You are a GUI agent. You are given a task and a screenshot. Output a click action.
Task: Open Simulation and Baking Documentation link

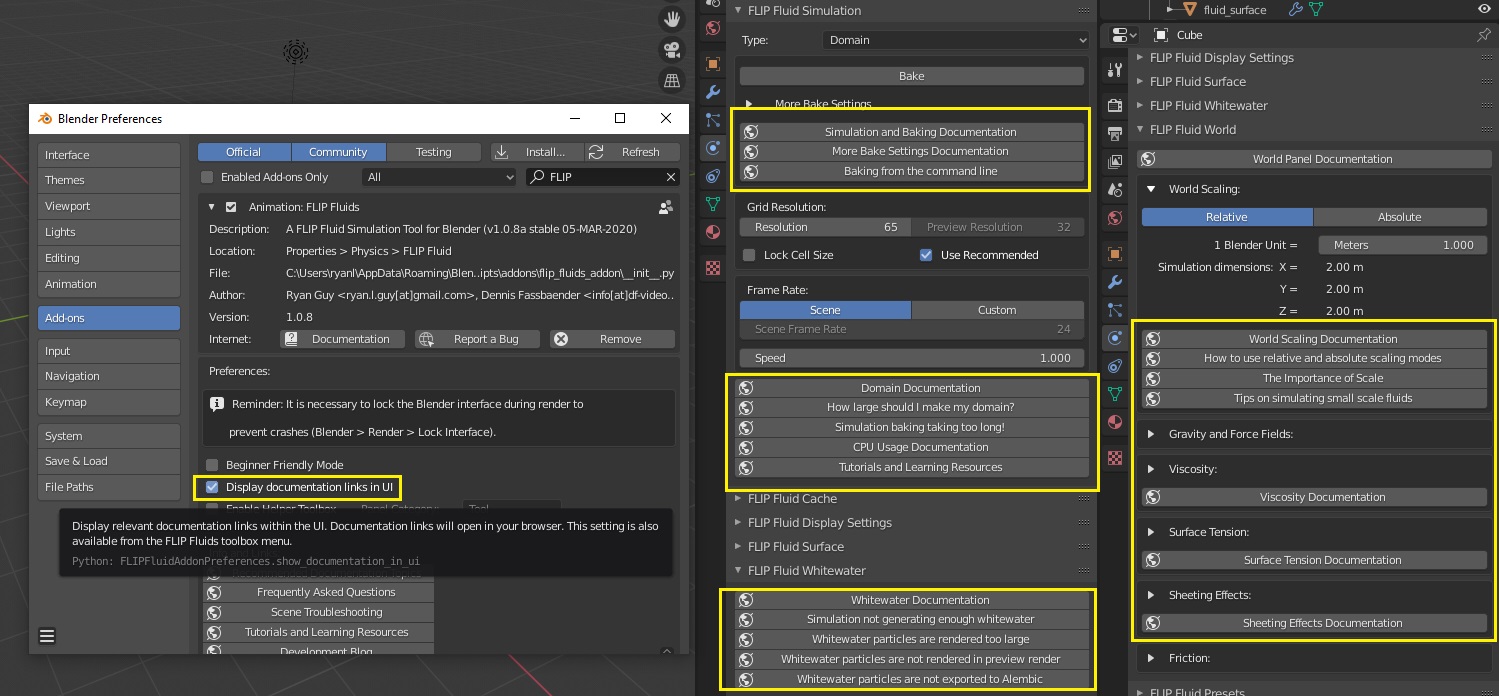click(x=912, y=132)
